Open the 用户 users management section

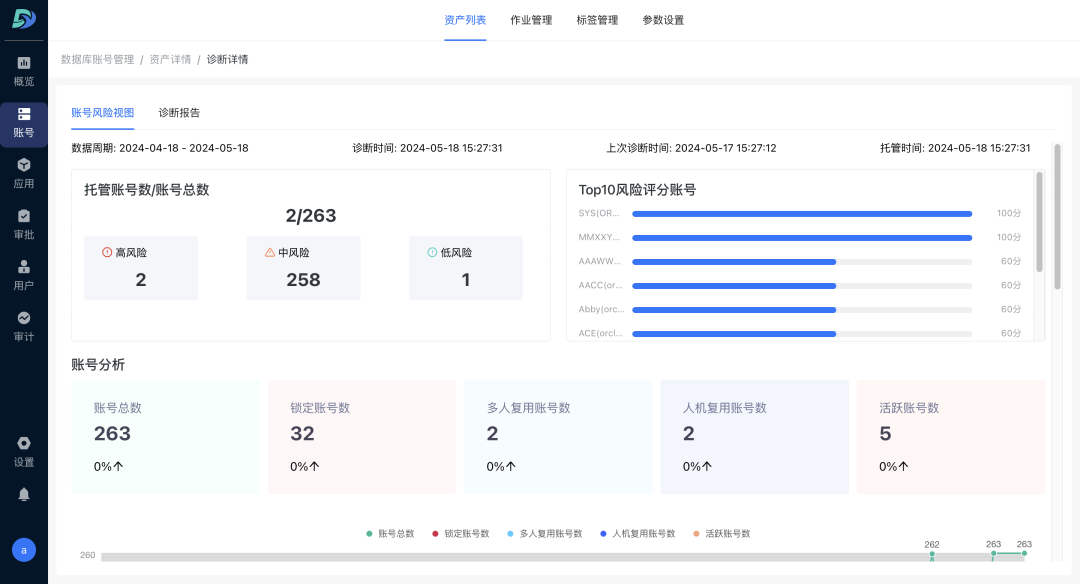point(23,273)
